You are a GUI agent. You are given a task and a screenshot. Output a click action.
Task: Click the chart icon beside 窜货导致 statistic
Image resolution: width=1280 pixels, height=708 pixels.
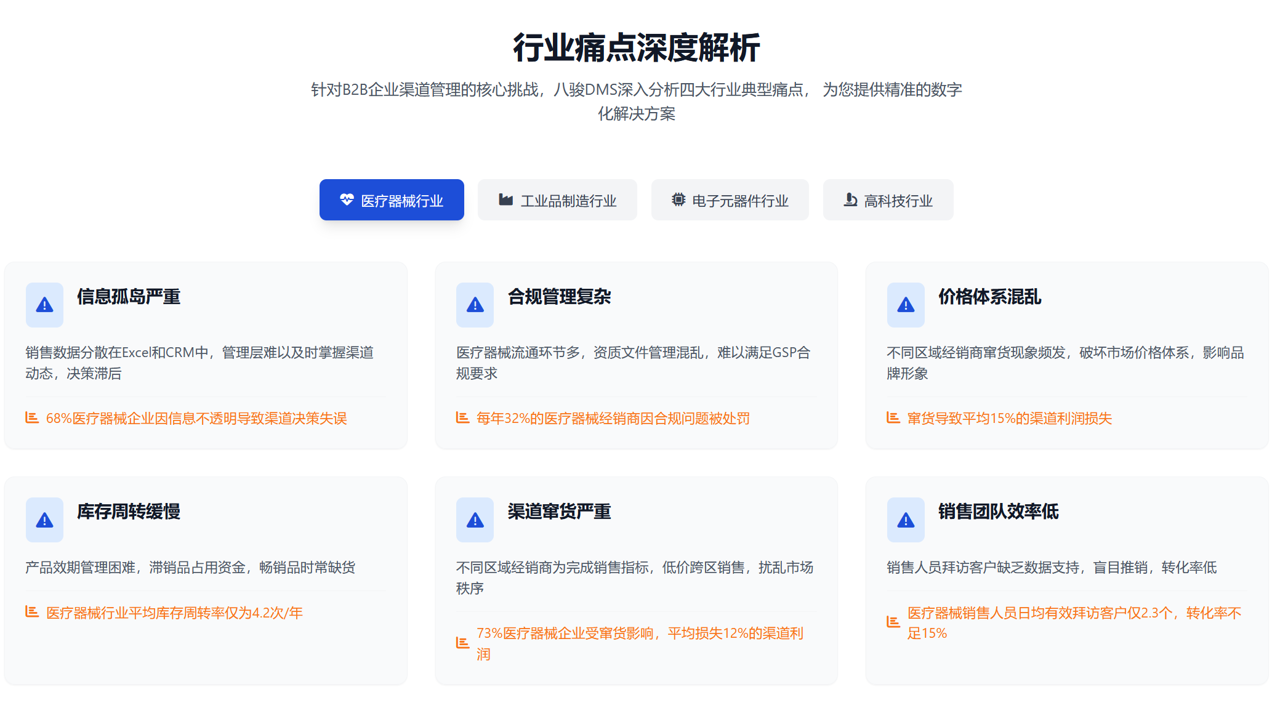tap(892, 418)
